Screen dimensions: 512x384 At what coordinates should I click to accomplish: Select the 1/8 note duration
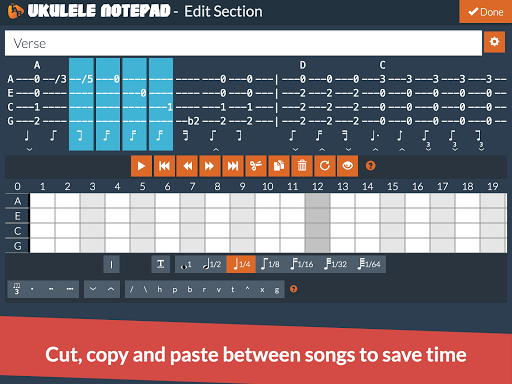(270, 264)
